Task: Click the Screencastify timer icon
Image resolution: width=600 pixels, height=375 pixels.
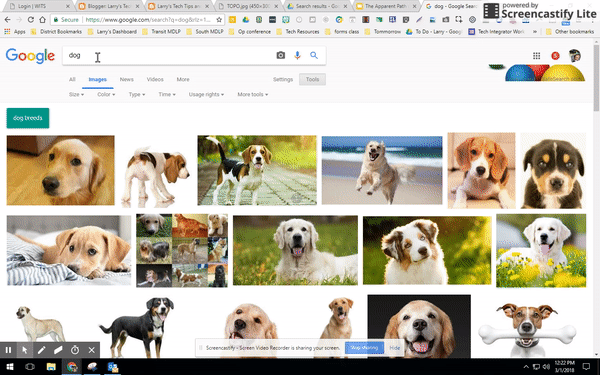Action: (x=75, y=350)
